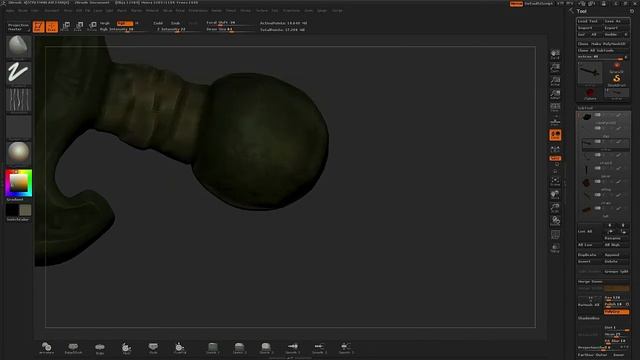Click the right shelf Scale view icon
Viewport: 640px width, 360px height.
(555, 208)
